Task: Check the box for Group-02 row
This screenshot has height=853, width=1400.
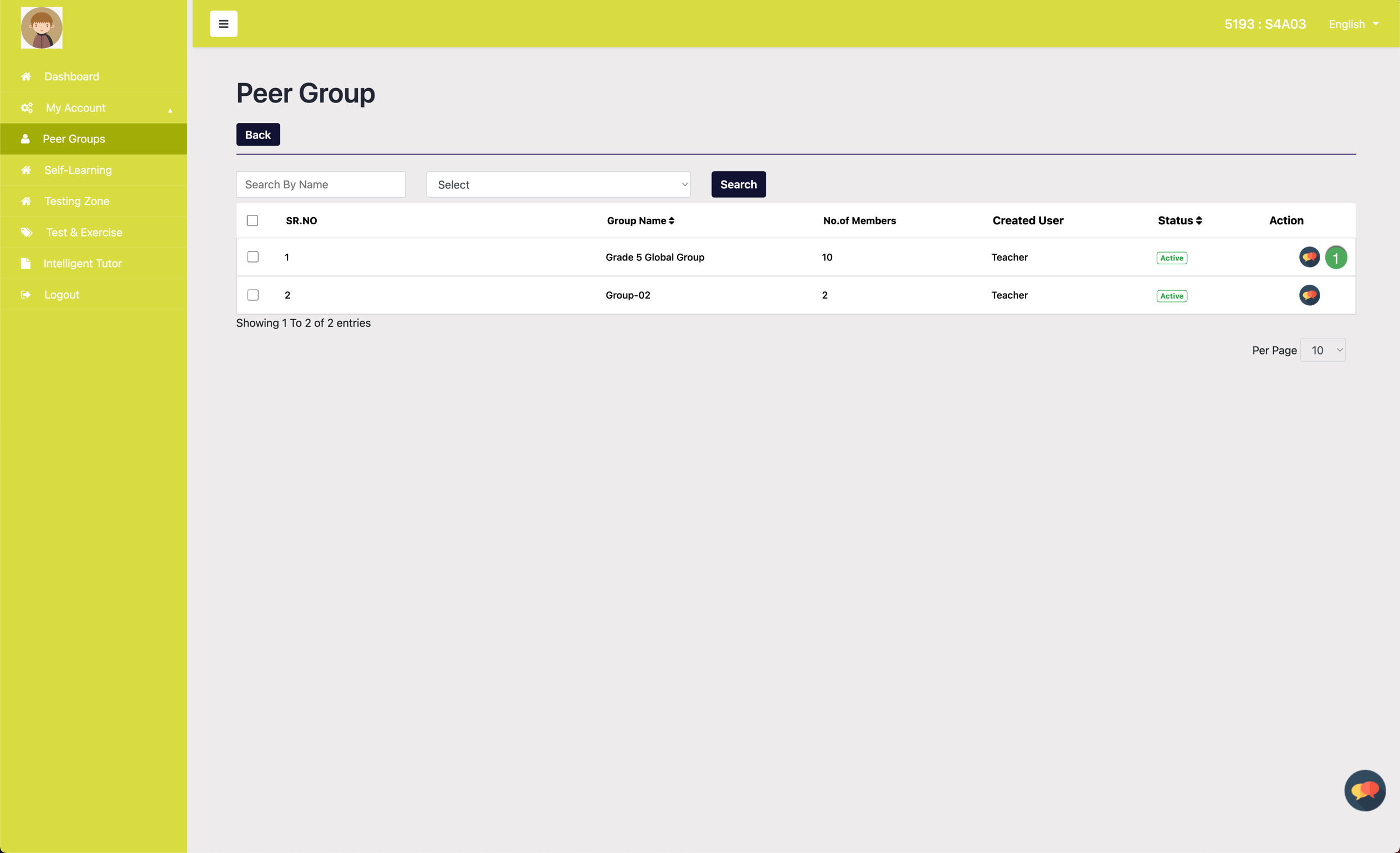Action: (x=253, y=295)
